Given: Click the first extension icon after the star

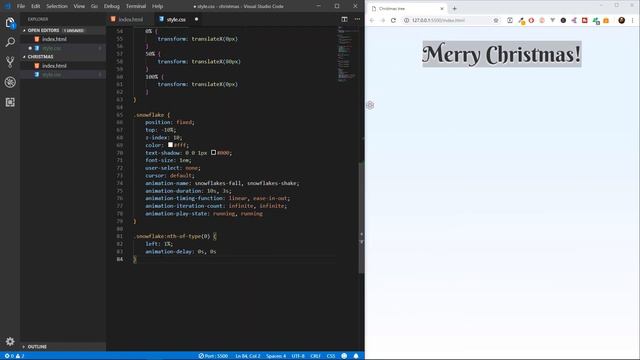Looking at the screenshot, I should [510, 20].
